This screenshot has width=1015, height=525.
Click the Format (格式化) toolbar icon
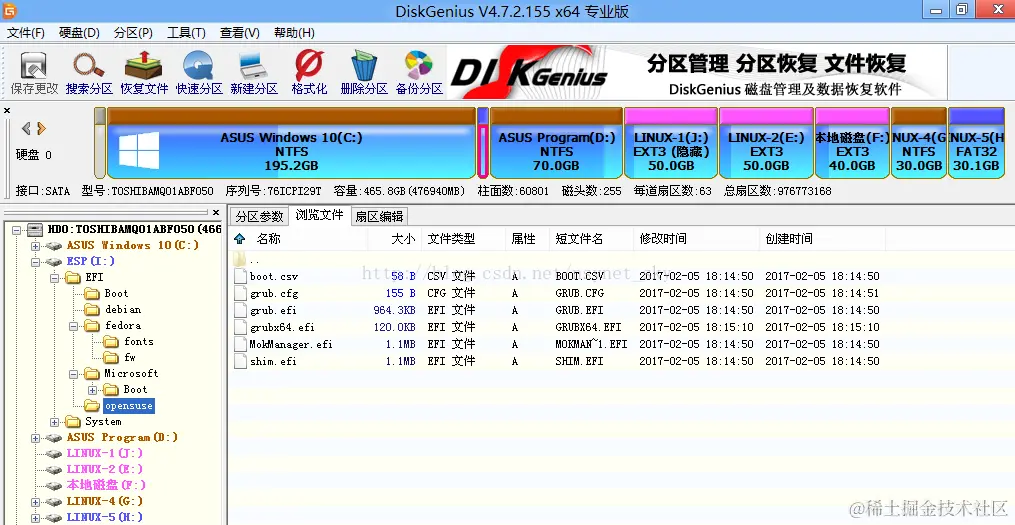point(309,73)
